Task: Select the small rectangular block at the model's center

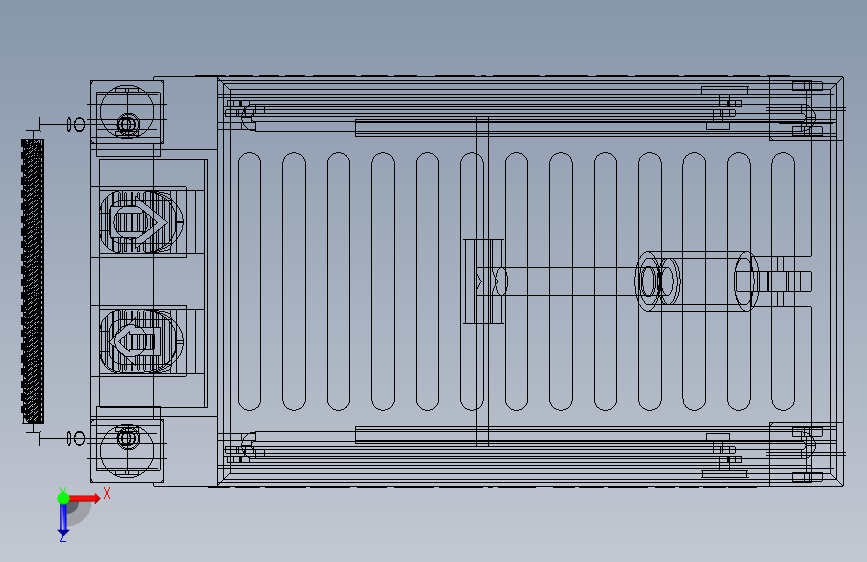Action: 483,281
